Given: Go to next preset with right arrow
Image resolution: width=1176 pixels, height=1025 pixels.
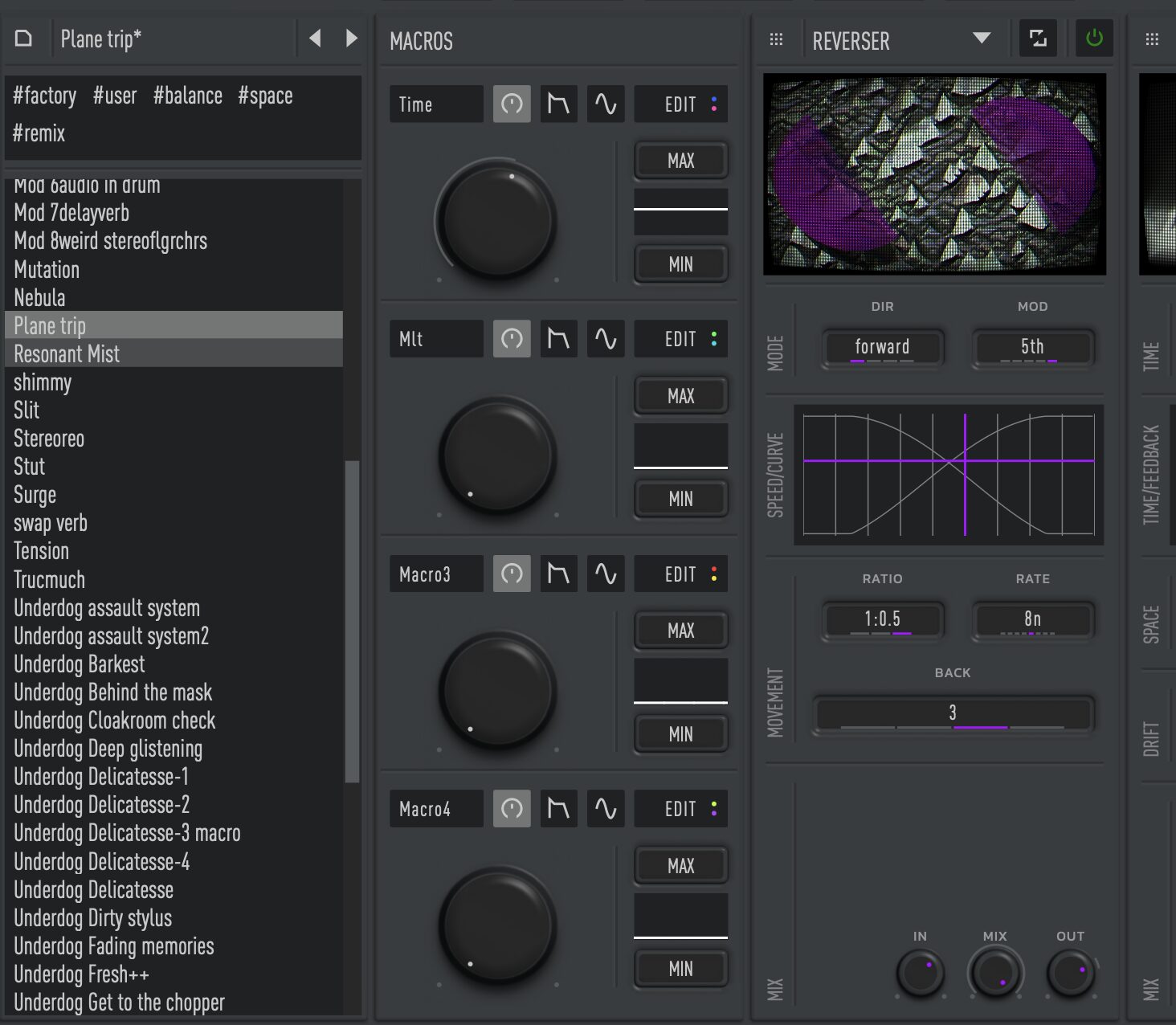Looking at the screenshot, I should [x=351, y=38].
